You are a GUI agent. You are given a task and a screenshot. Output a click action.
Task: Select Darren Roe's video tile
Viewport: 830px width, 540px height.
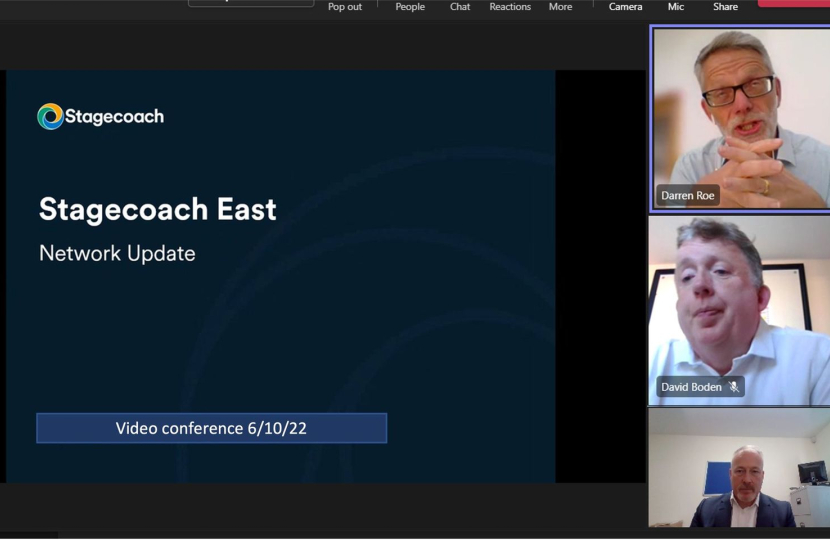click(x=741, y=119)
